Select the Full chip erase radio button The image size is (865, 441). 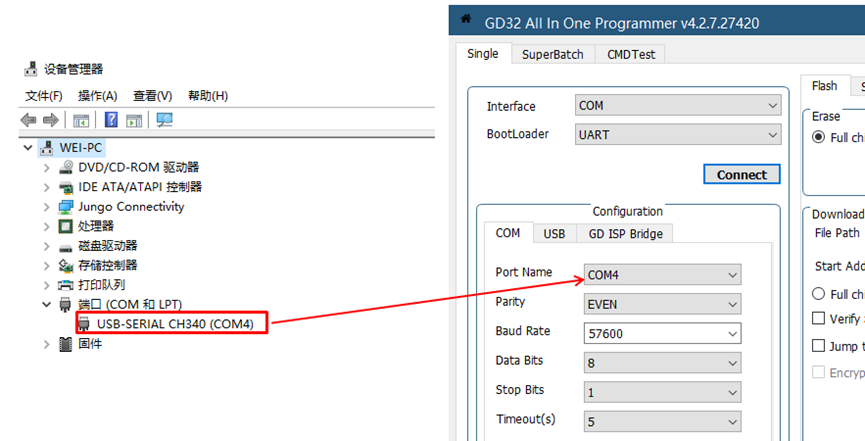tap(819, 138)
